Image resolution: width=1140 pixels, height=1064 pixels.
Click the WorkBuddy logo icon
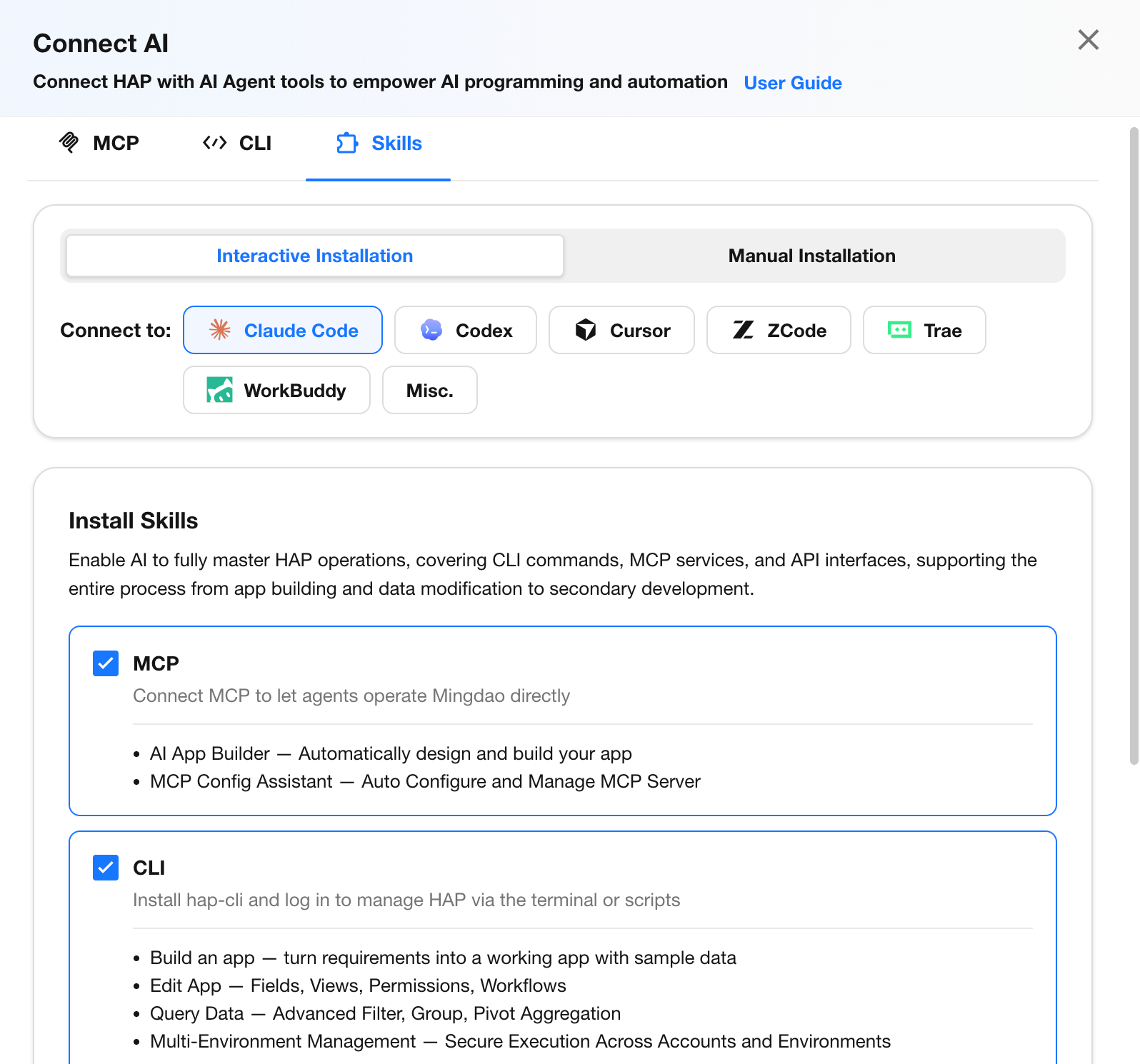pyautogui.click(x=219, y=390)
